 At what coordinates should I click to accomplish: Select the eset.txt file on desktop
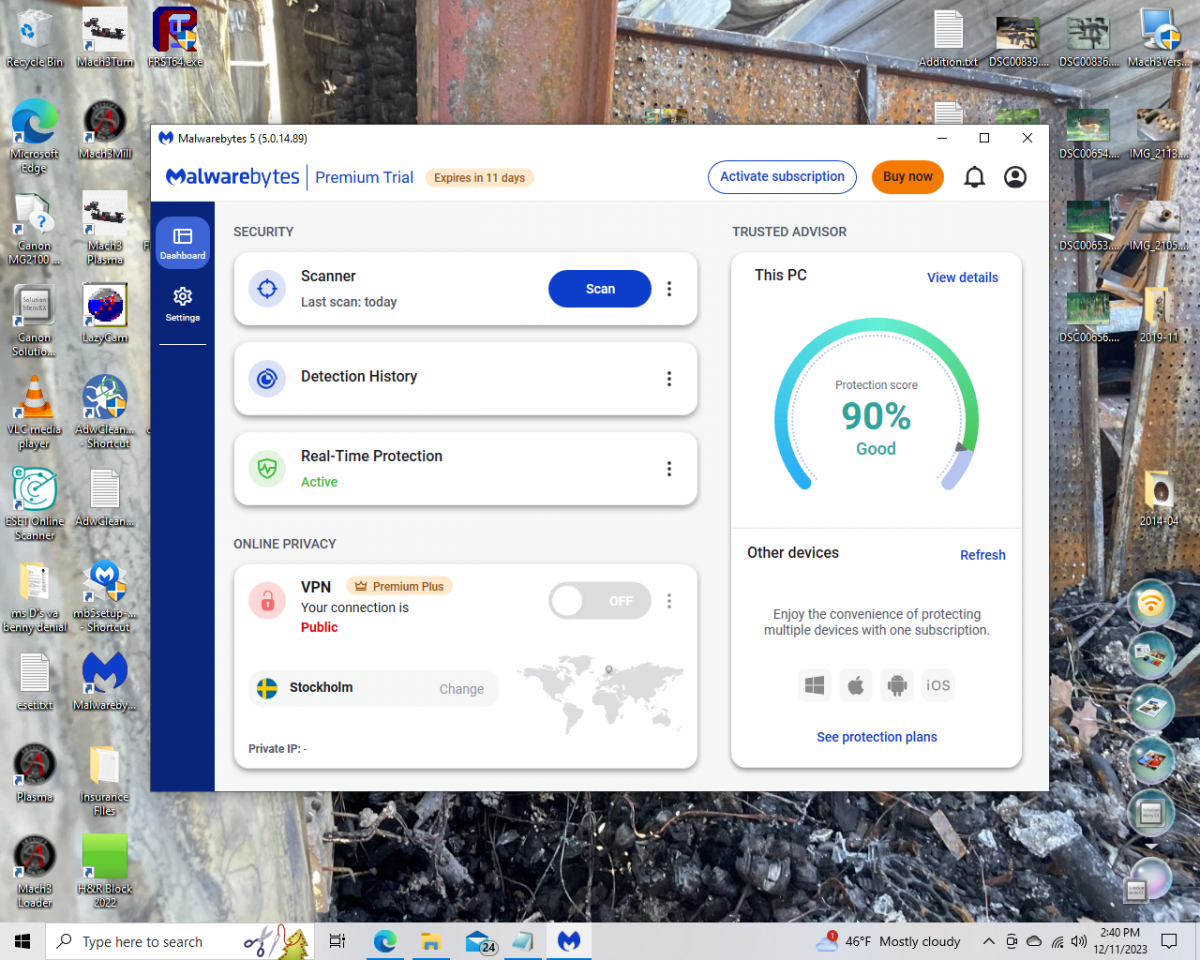pos(34,681)
